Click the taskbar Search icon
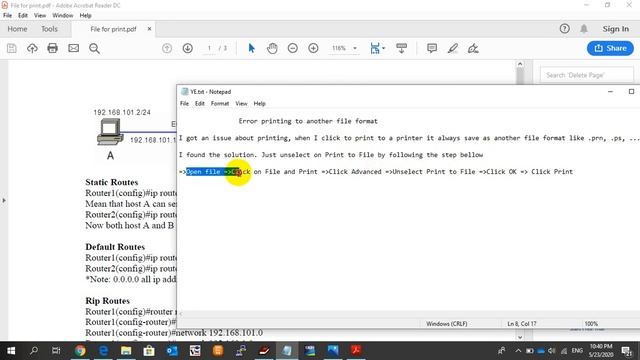This screenshot has height=360, width=640. (34, 351)
